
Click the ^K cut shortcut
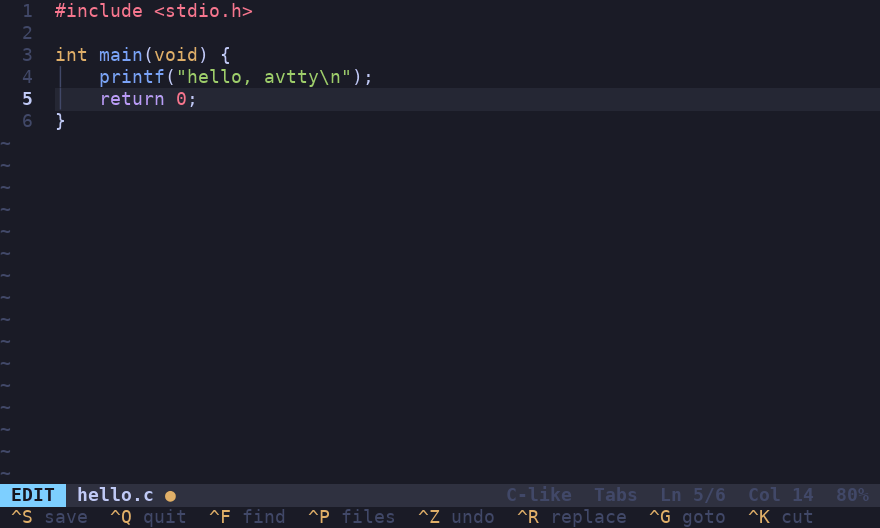tap(781, 517)
